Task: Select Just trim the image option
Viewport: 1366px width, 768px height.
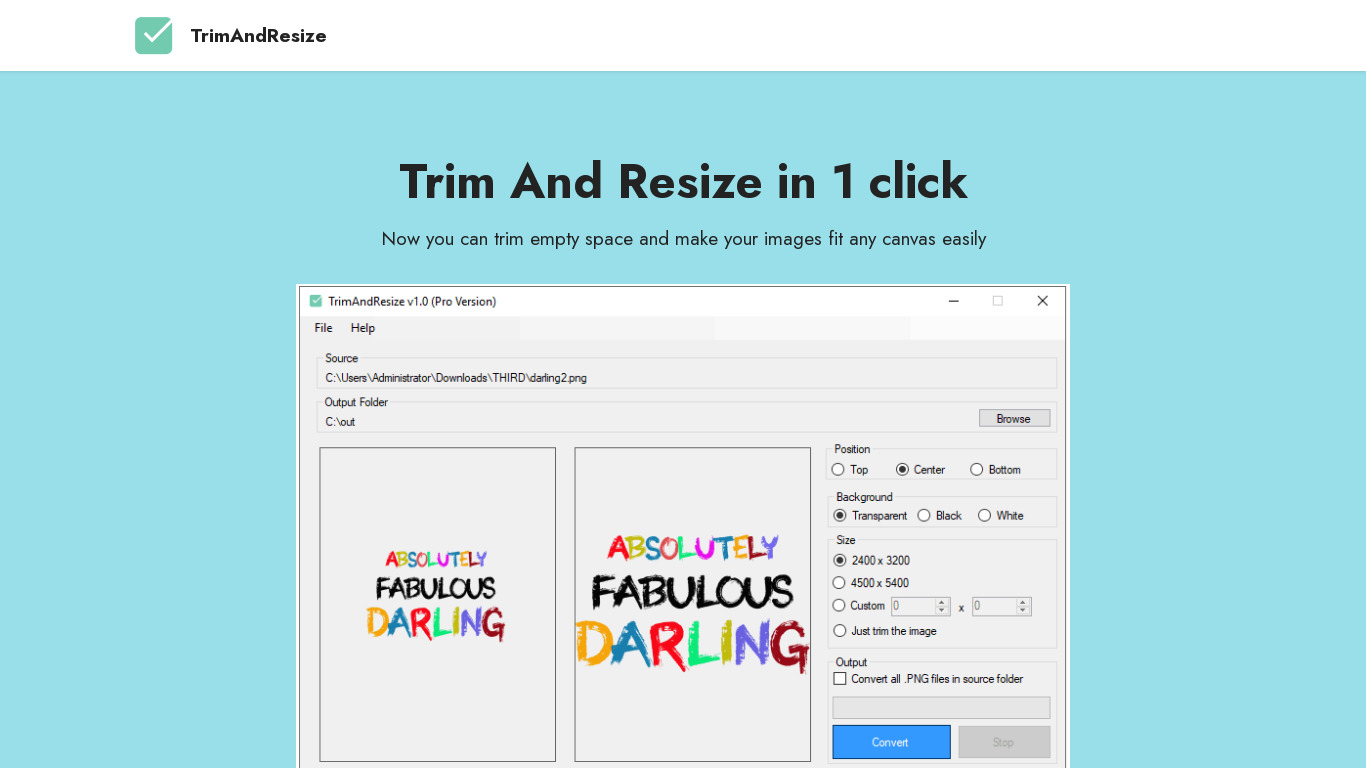Action: click(x=840, y=631)
